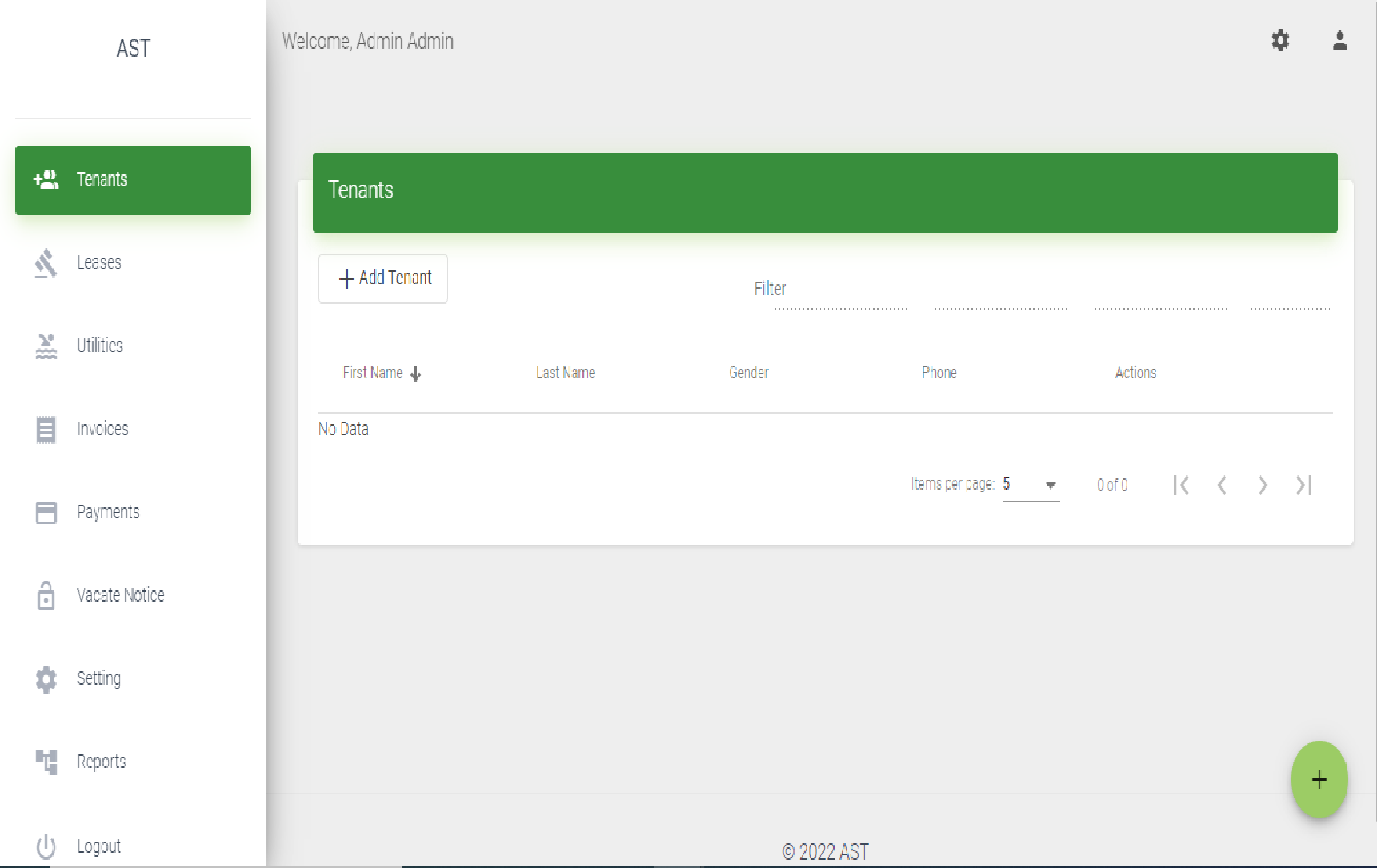Screen dimensions: 1377x868
Task: Open the Leases sidebar menu item
Action: click(x=99, y=262)
